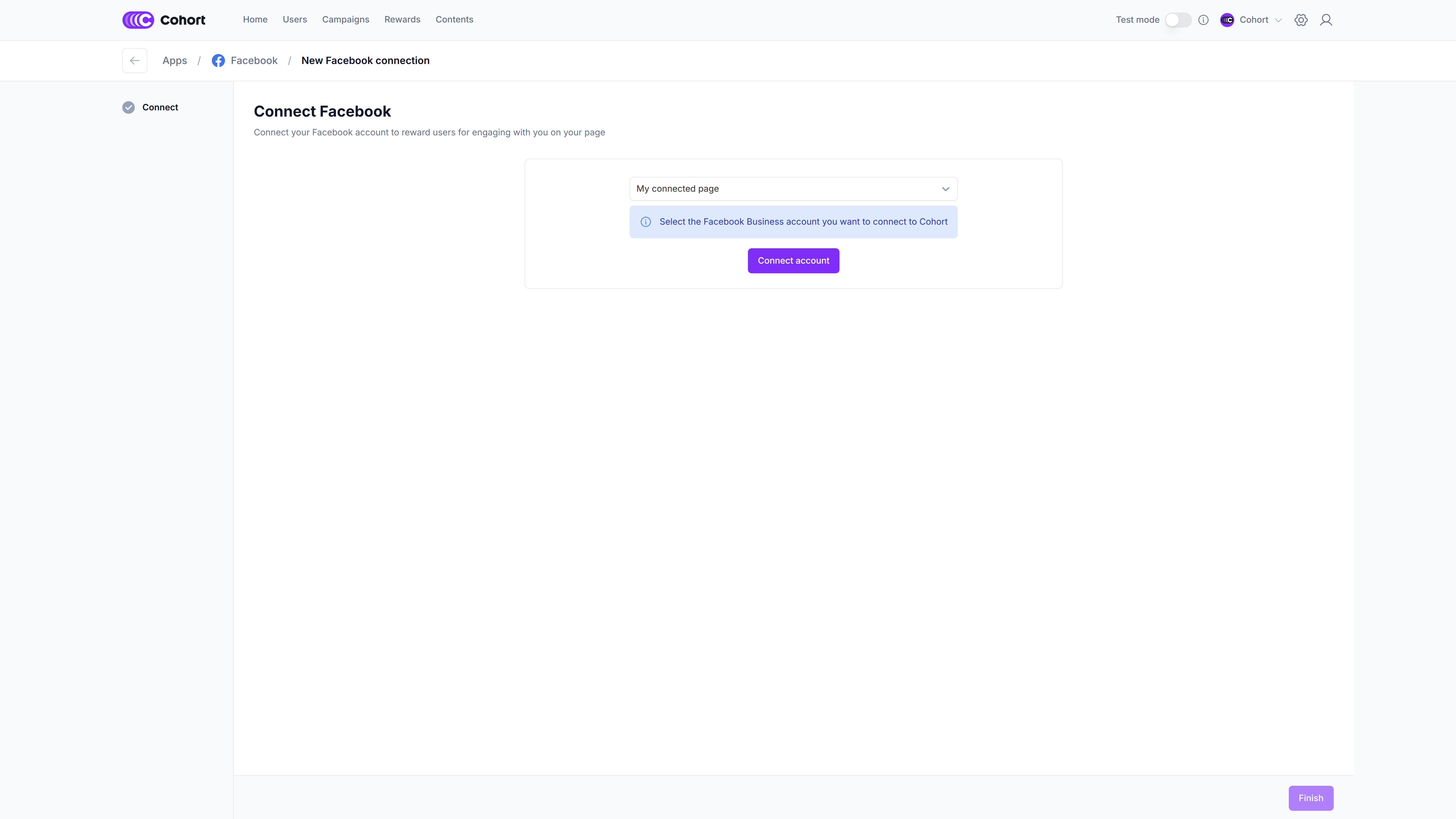Click the Facebook logo icon in breadcrumb
Viewport: 1456px width, 819px height.
[x=218, y=61]
